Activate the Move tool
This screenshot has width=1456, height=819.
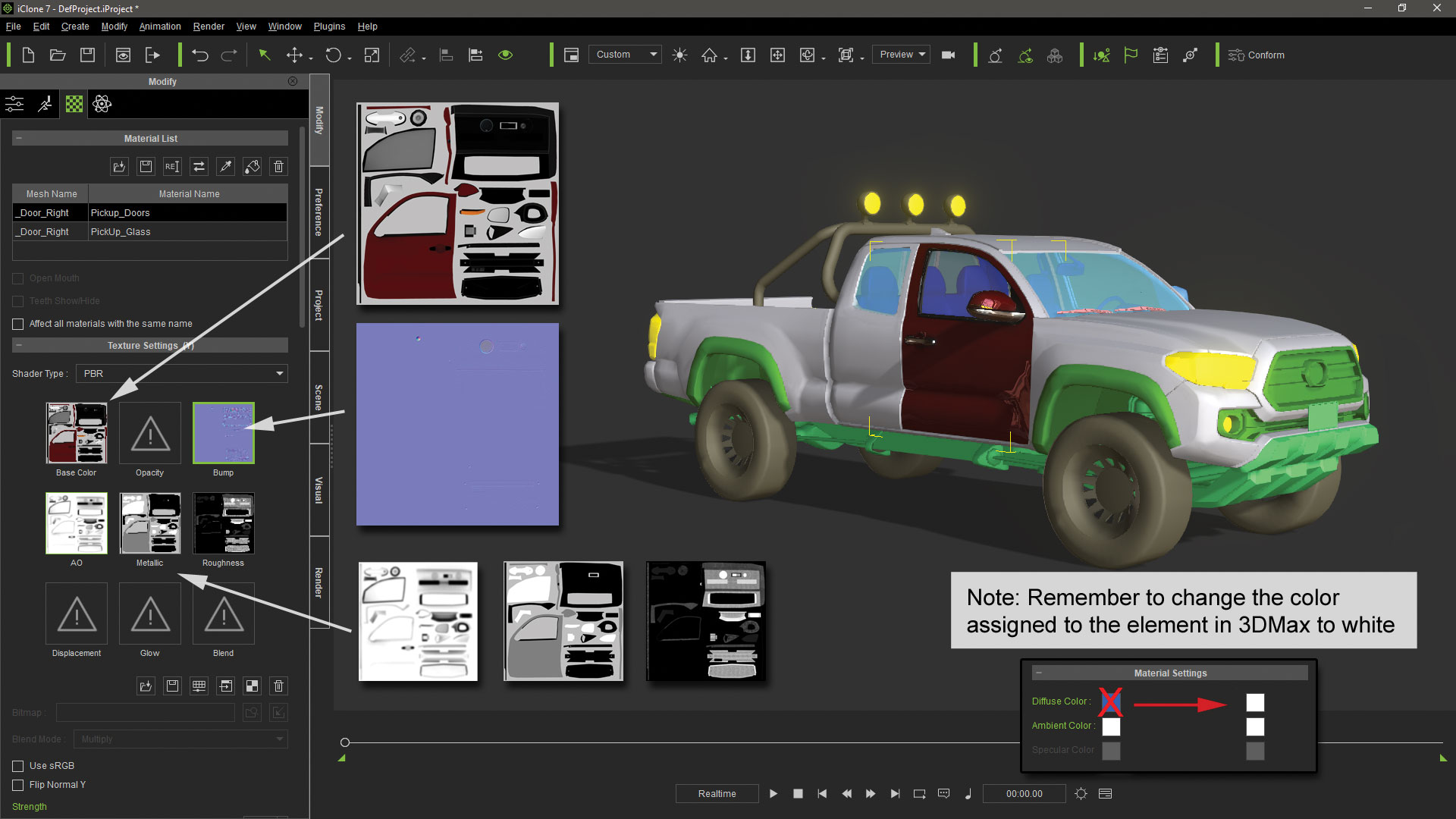point(294,55)
